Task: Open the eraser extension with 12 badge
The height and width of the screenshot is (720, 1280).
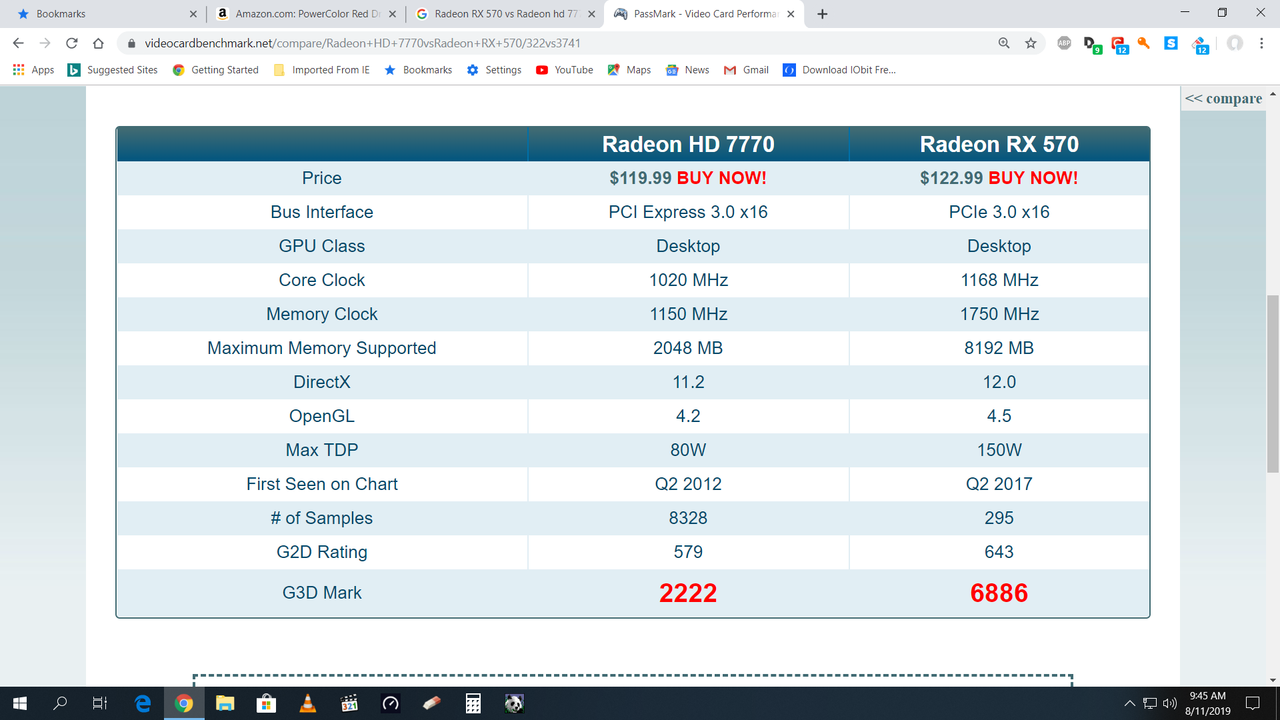Action: pyautogui.click(x=1199, y=44)
